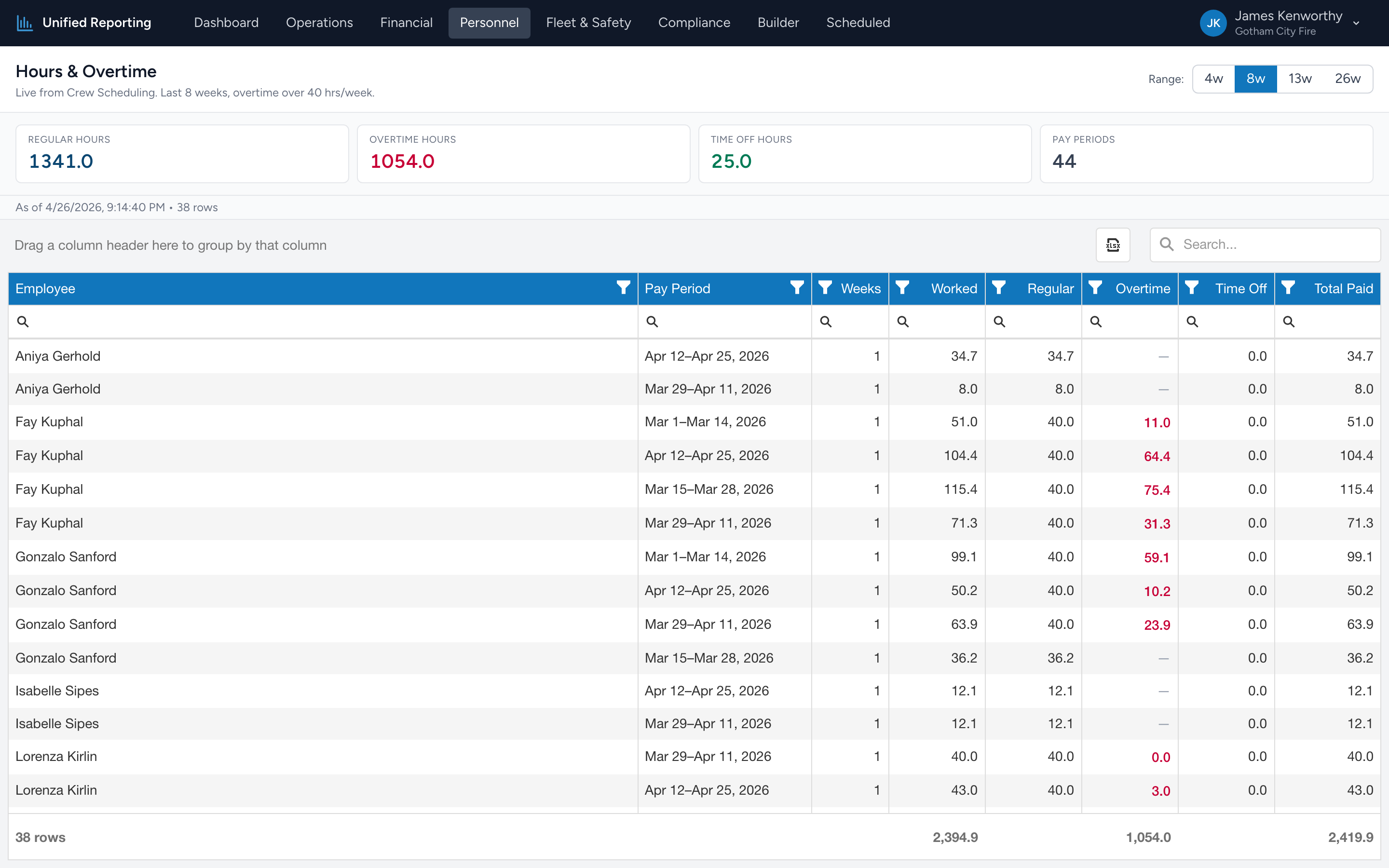Click the Pay Periods 44 card
The height and width of the screenshot is (868, 1389).
[1207, 154]
